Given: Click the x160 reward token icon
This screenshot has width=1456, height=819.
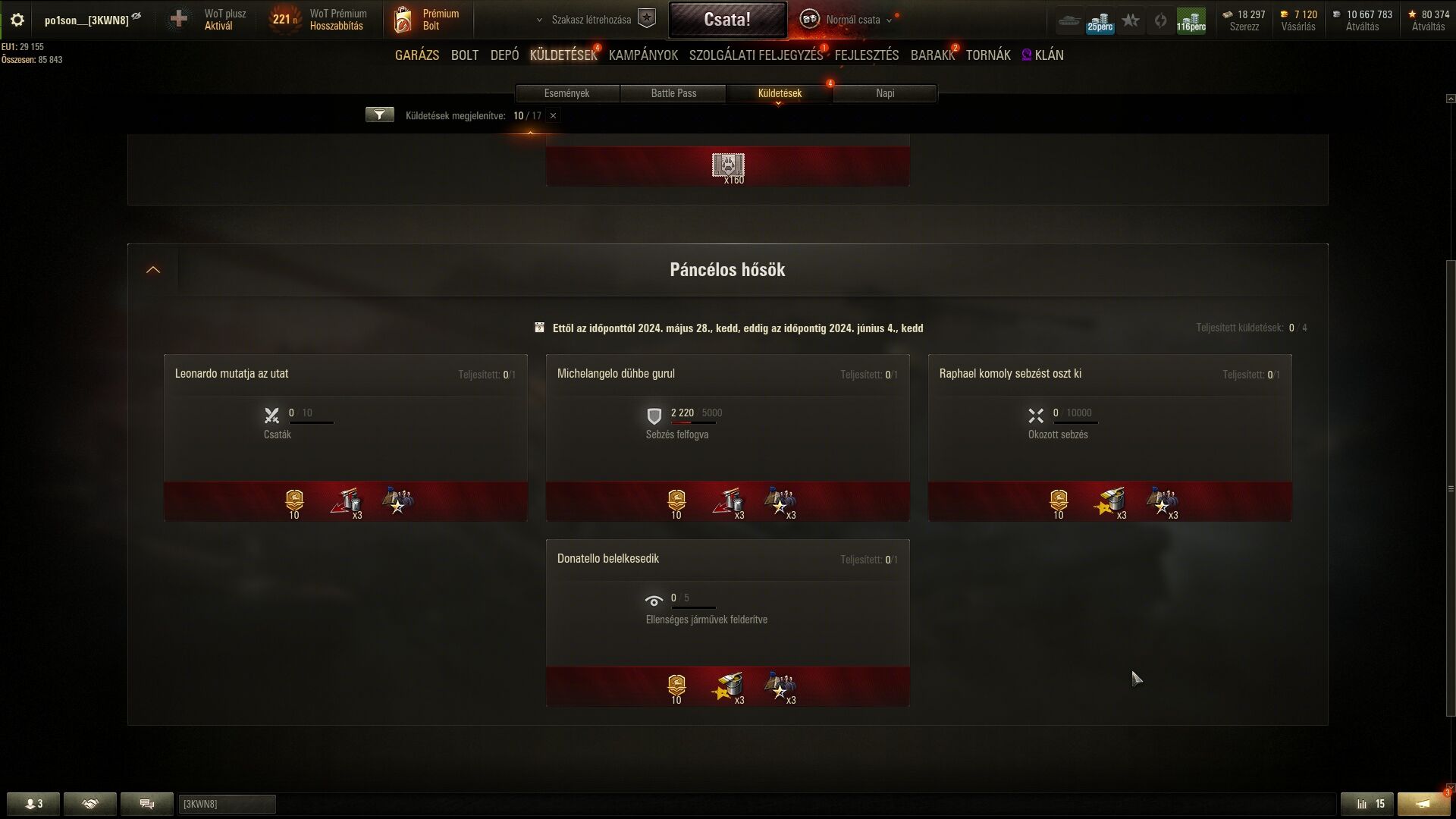Looking at the screenshot, I should tap(728, 166).
